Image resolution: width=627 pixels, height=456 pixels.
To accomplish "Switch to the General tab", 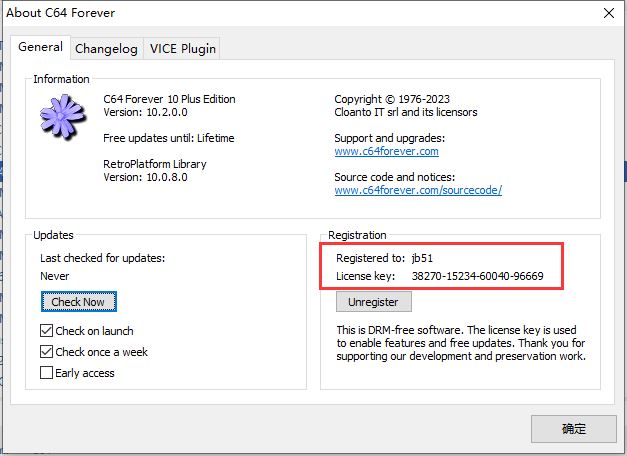I will [40, 47].
